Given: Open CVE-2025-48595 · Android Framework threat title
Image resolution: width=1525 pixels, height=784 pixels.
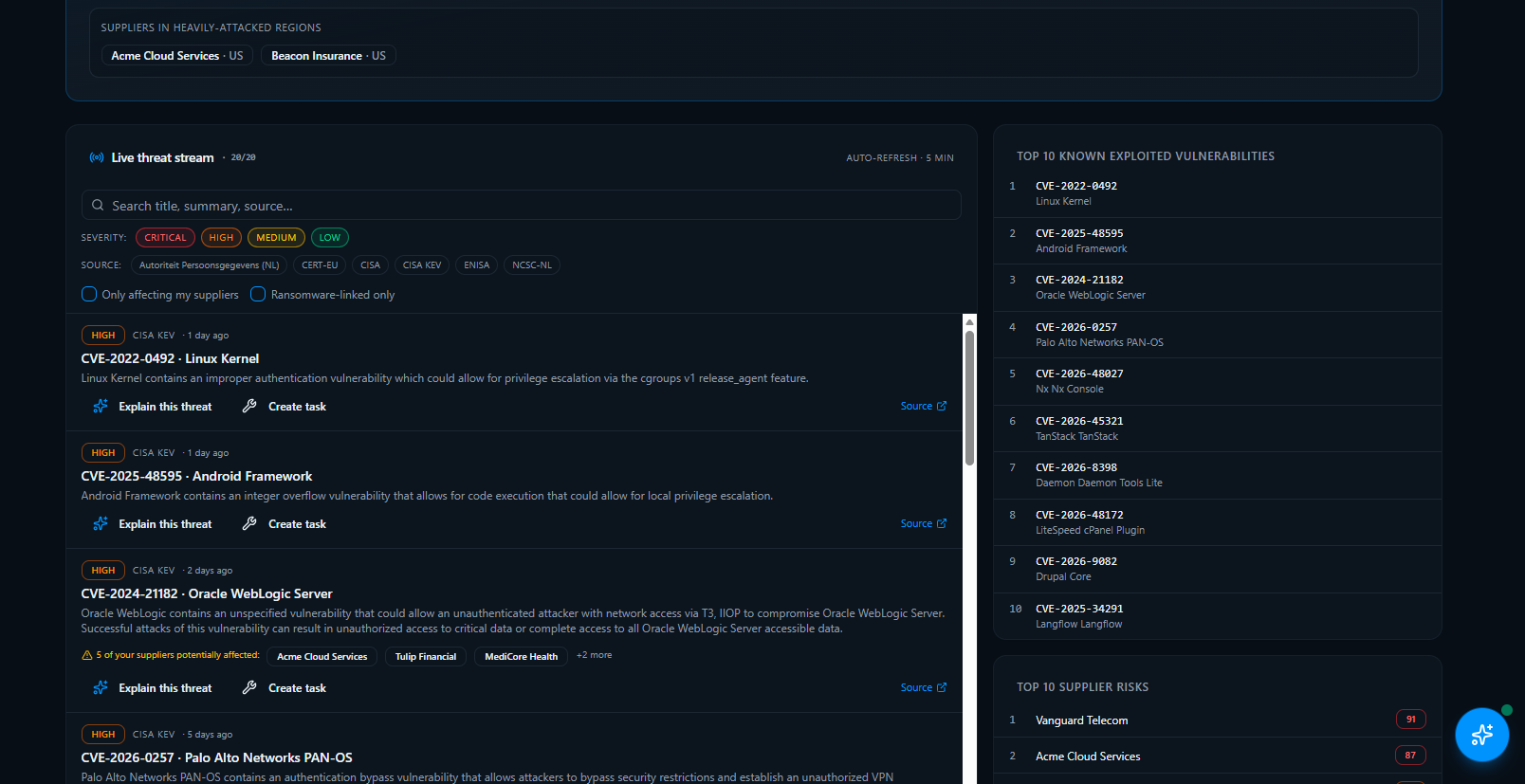Looking at the screenshot, I should click(x=196, y=476).
